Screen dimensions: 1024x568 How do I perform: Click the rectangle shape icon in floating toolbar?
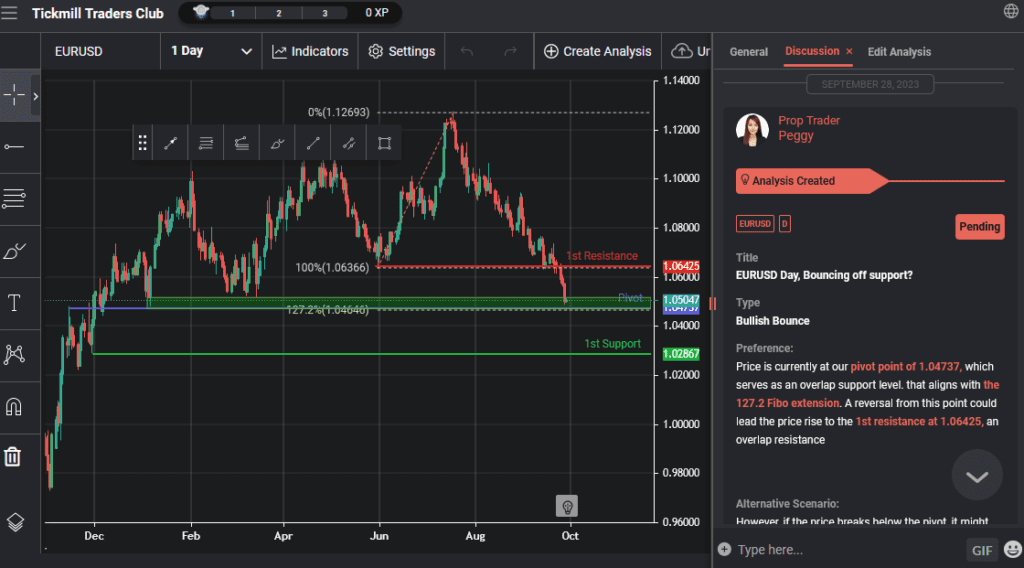click(384, 143)
